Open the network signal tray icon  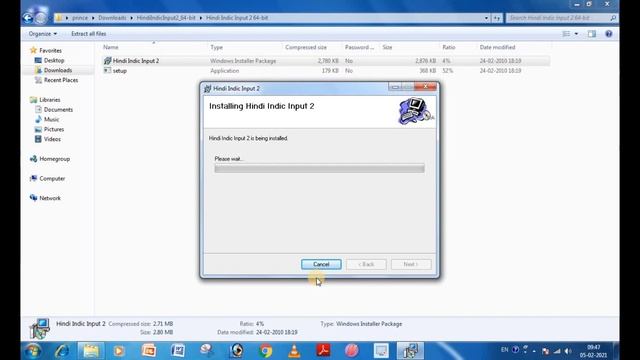(x=557, y=351)
